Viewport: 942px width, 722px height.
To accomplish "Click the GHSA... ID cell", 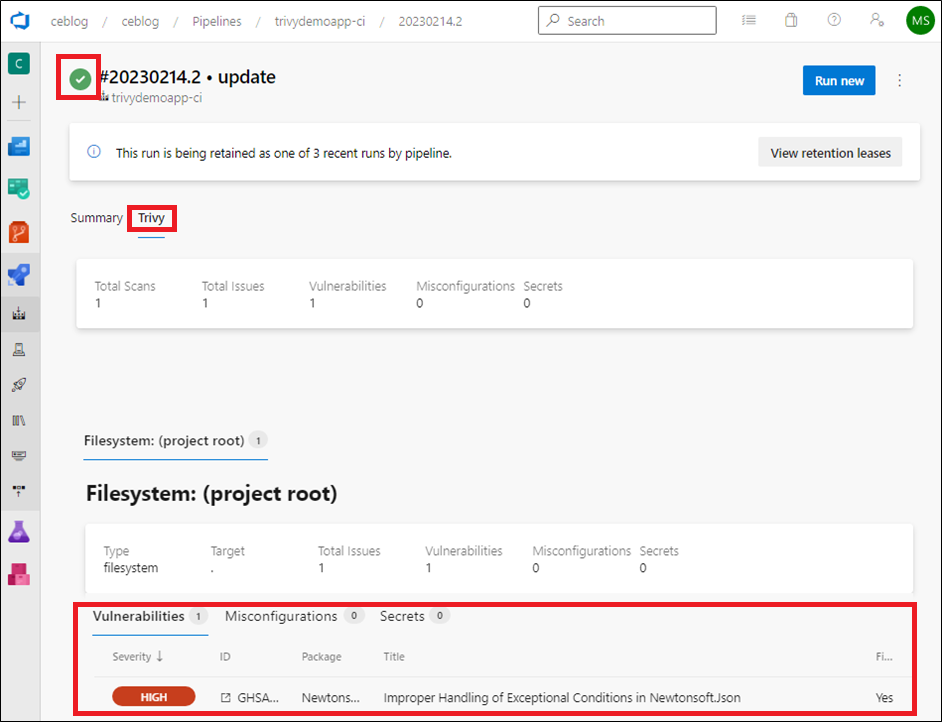I will coord(258,697).
